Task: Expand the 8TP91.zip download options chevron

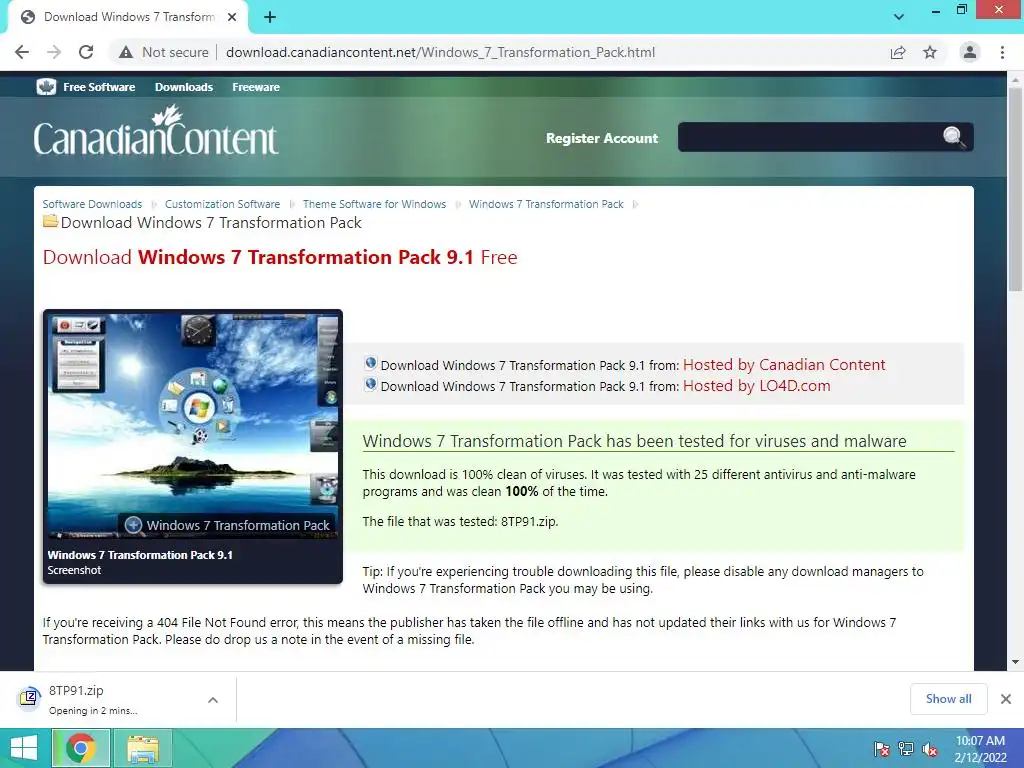Action: 213,699
